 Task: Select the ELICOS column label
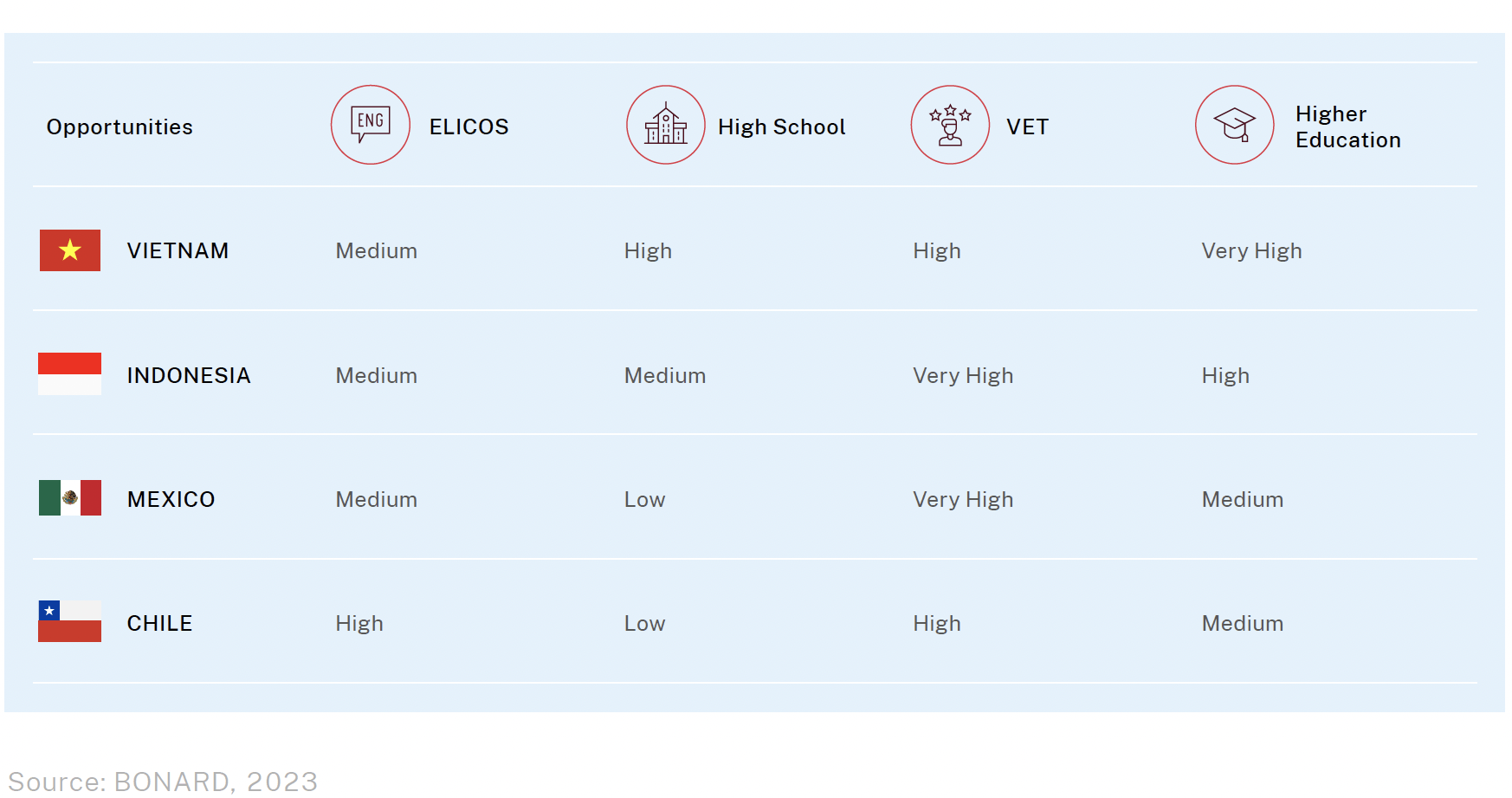click(x=468, y=127)
